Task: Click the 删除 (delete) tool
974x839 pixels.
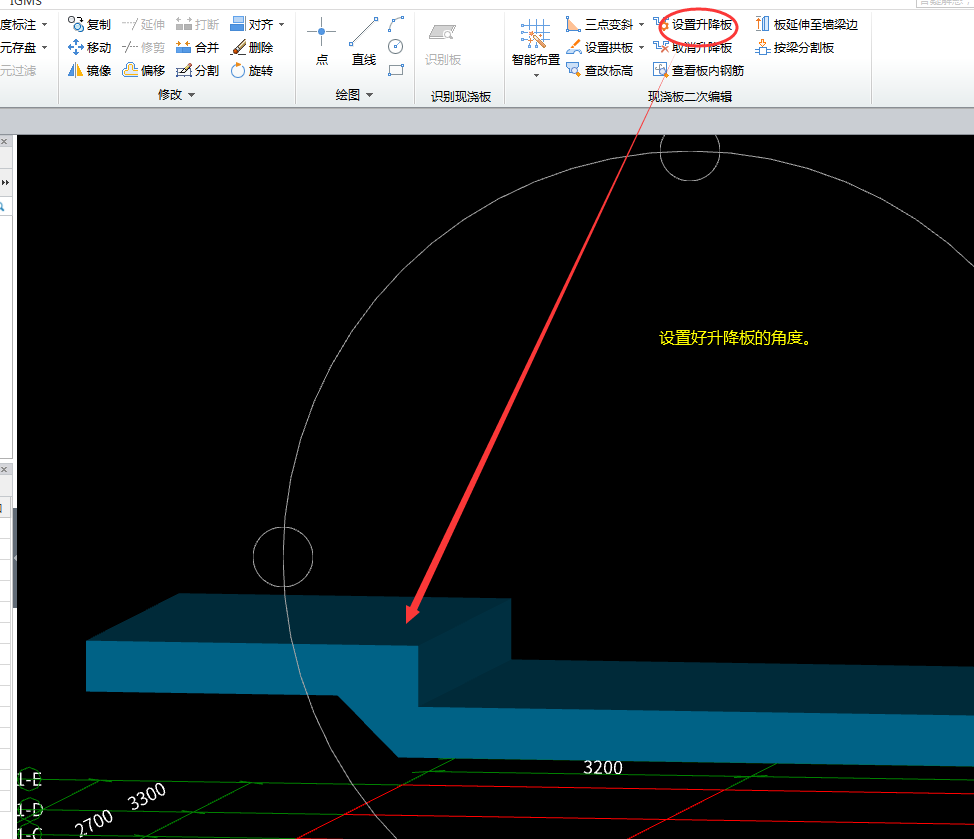Action: (252, 47)
